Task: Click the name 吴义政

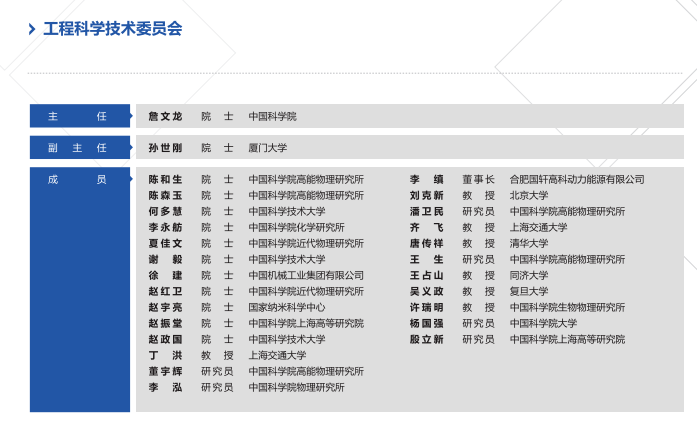Action: [x=427, y=292]
